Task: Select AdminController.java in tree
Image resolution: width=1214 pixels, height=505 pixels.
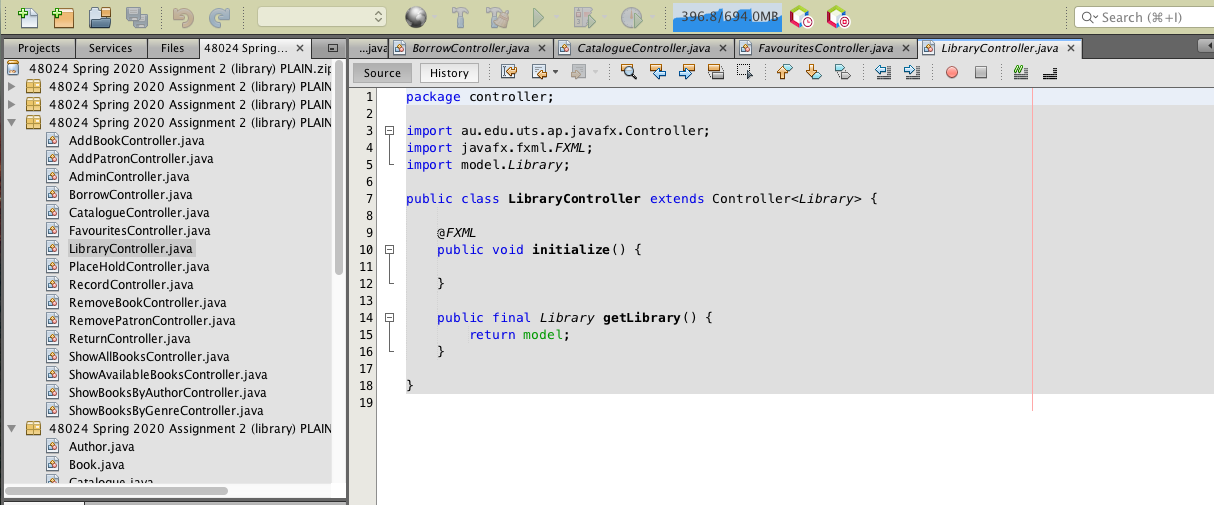Action: point(129,177)
